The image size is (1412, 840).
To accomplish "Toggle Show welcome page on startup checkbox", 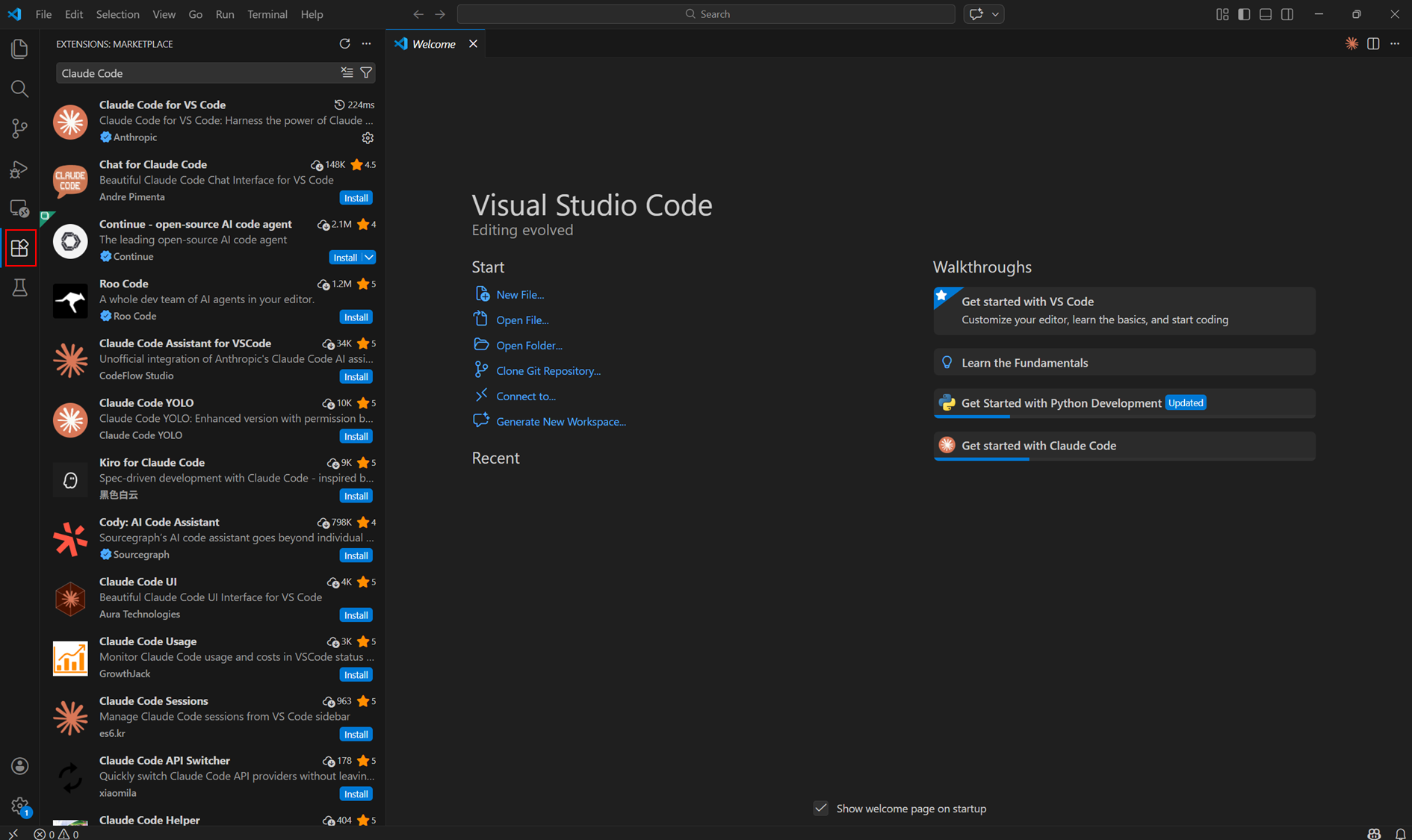I will tap(820, 808).
